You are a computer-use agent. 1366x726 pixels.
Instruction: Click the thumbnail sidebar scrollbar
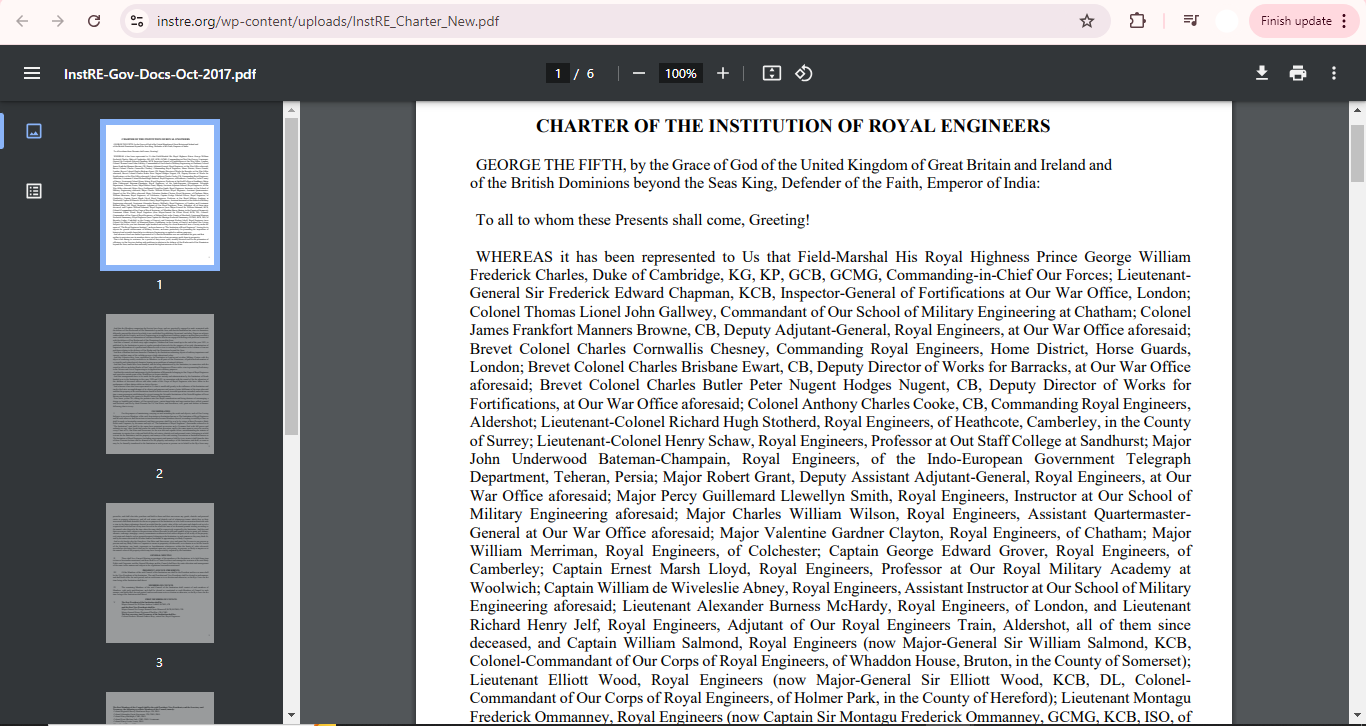(x=291, y=275)
